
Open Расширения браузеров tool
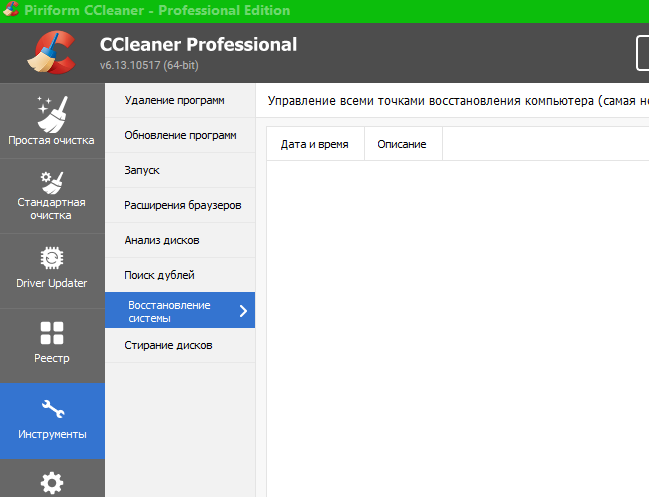click(x=180, y=205)
